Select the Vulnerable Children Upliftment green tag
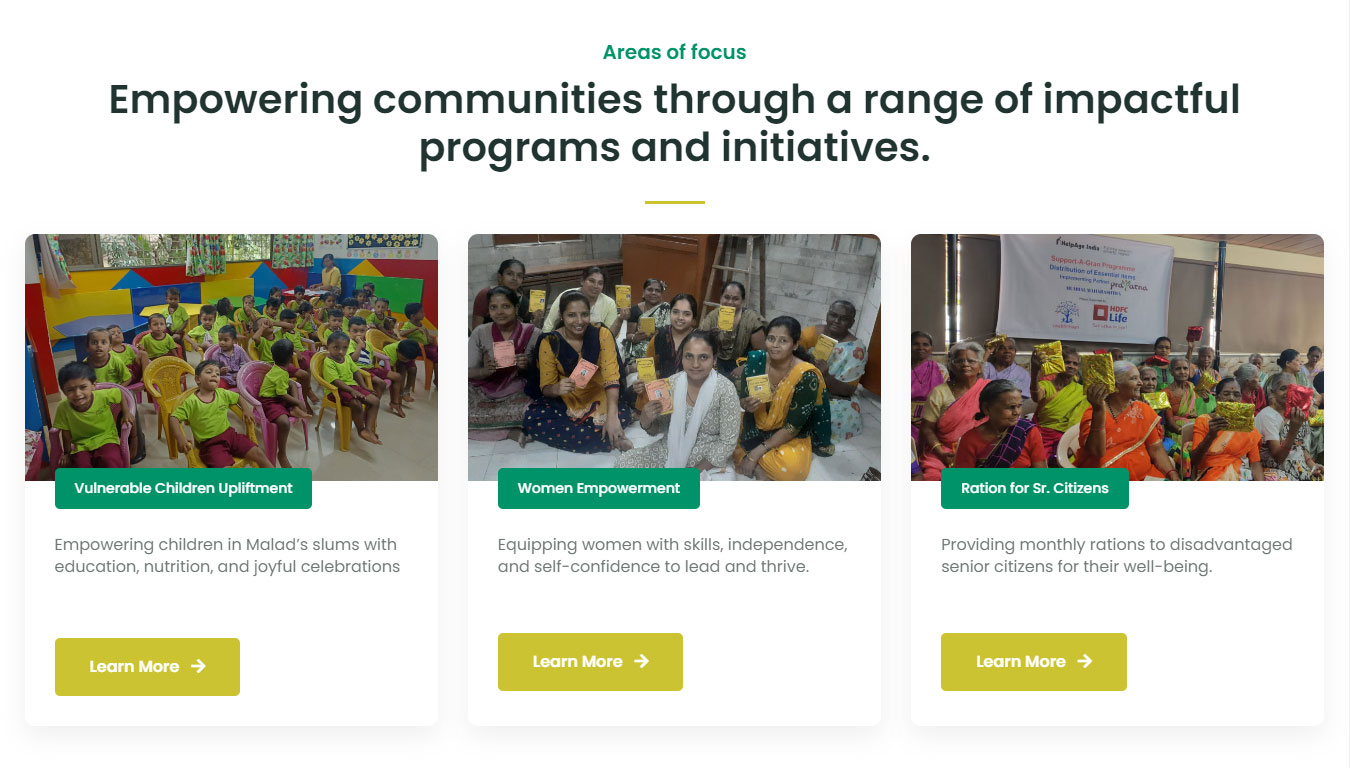 click(183, 488)
